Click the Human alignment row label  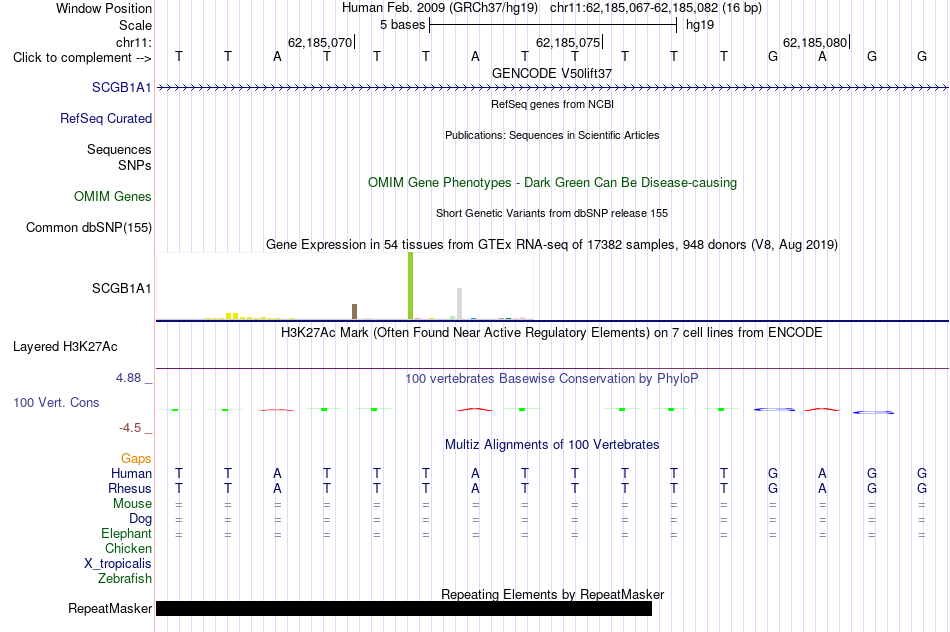click(131, 473)
